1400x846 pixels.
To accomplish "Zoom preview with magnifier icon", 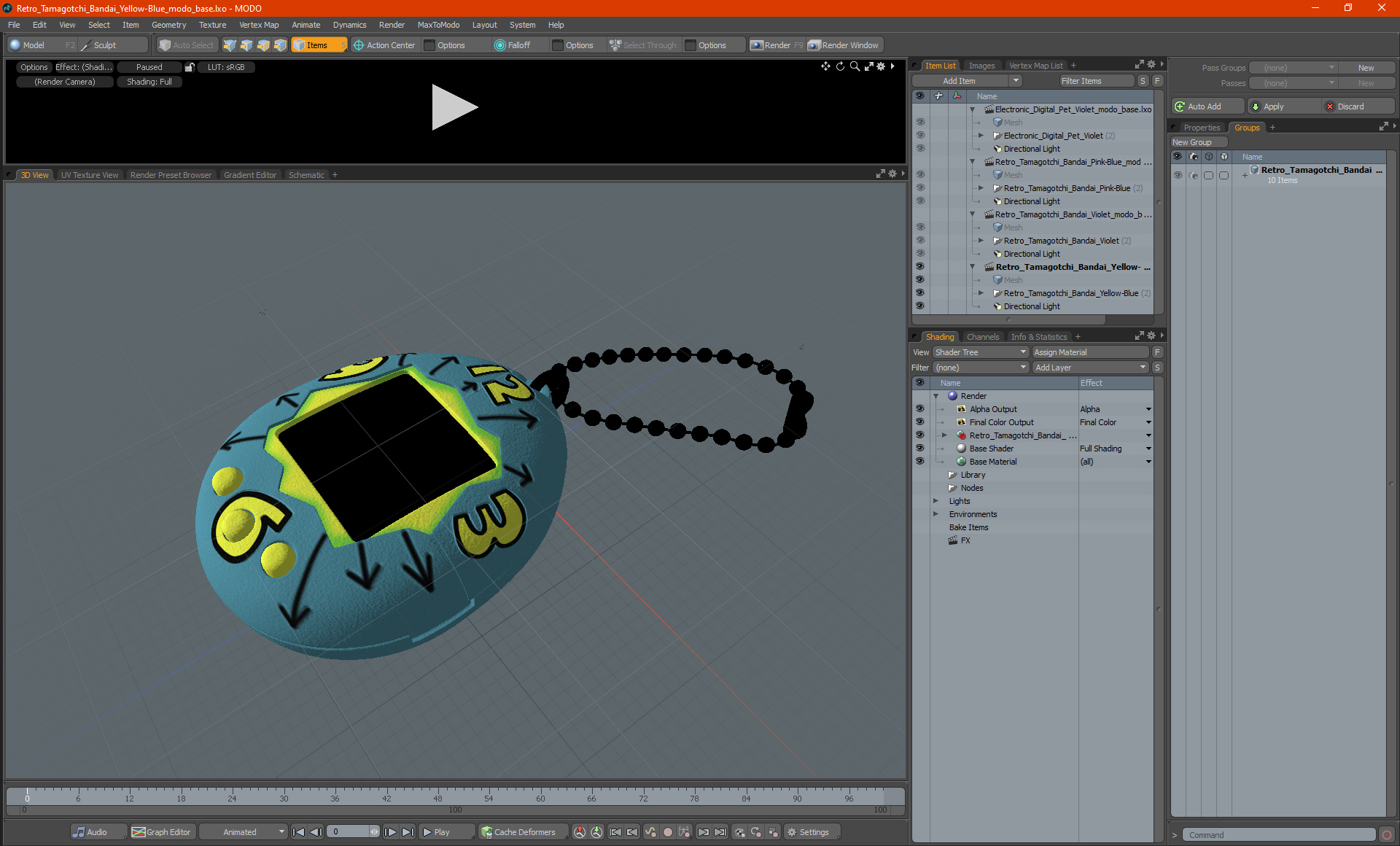I will [x=855, y=66].
